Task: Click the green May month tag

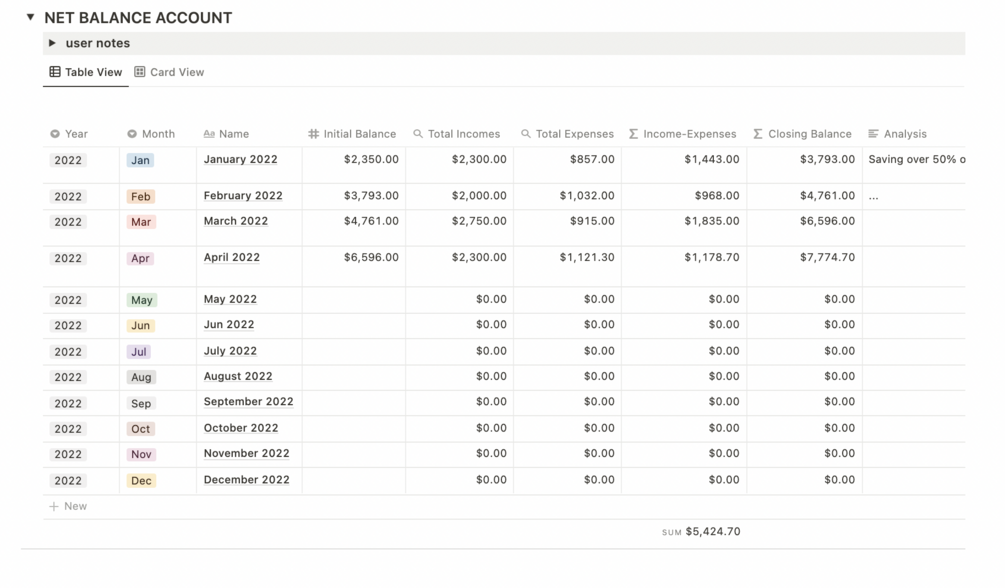Action: coord(141,300)
